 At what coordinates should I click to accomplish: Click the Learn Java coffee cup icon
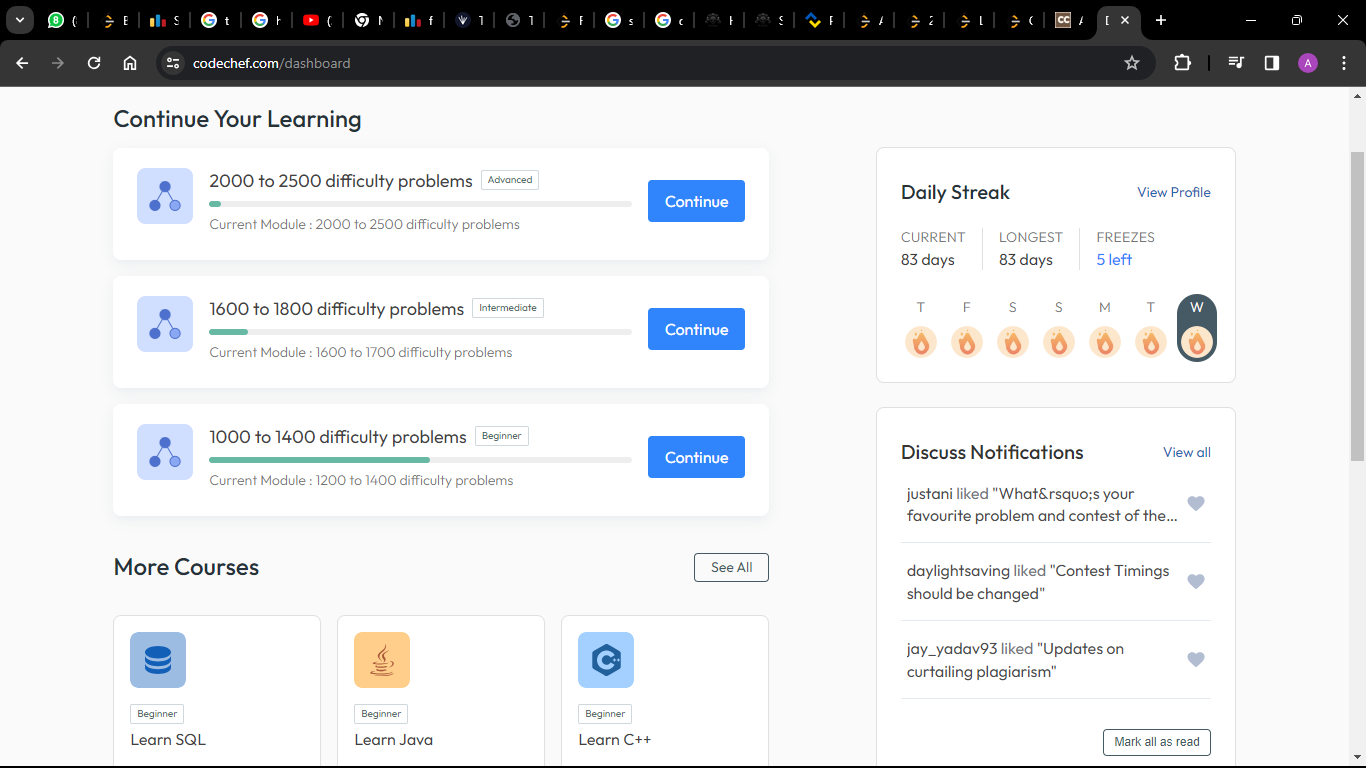pos(382,660)
